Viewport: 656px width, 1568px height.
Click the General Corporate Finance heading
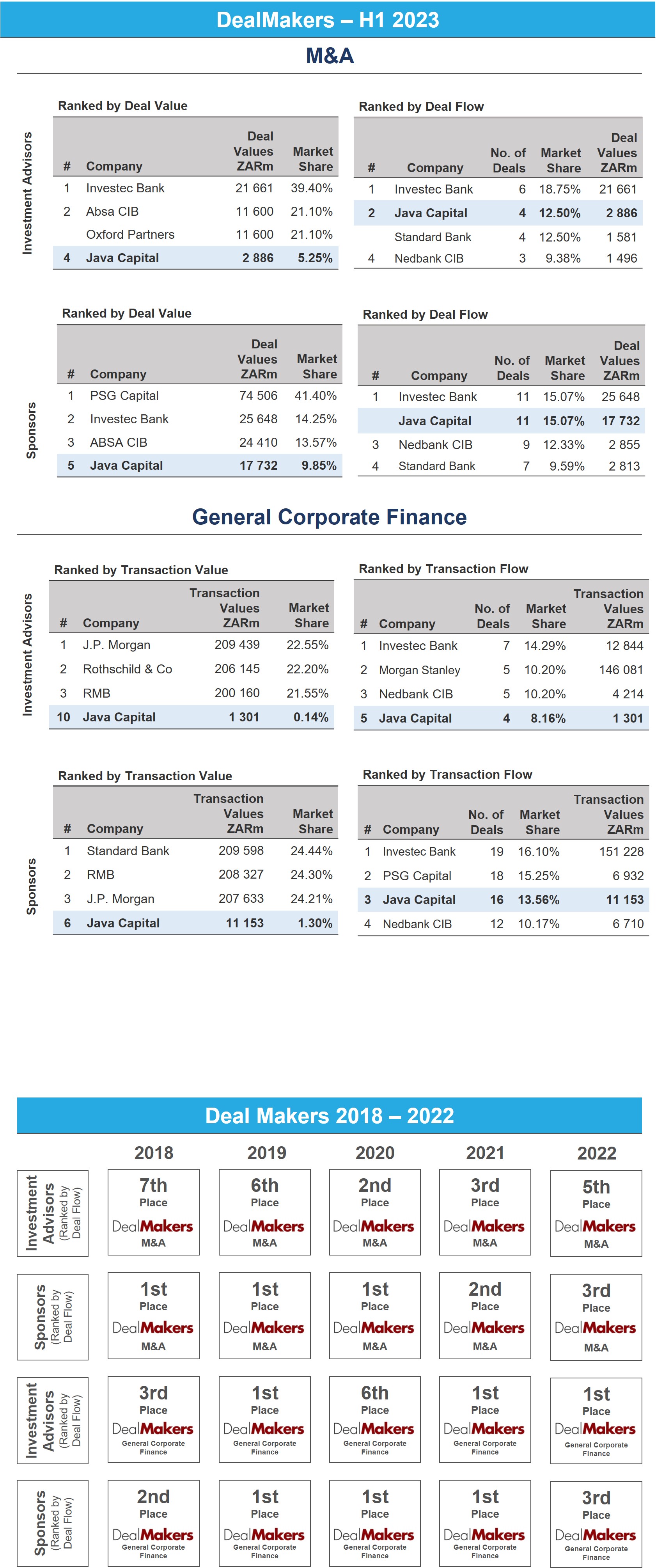point(329,517)
